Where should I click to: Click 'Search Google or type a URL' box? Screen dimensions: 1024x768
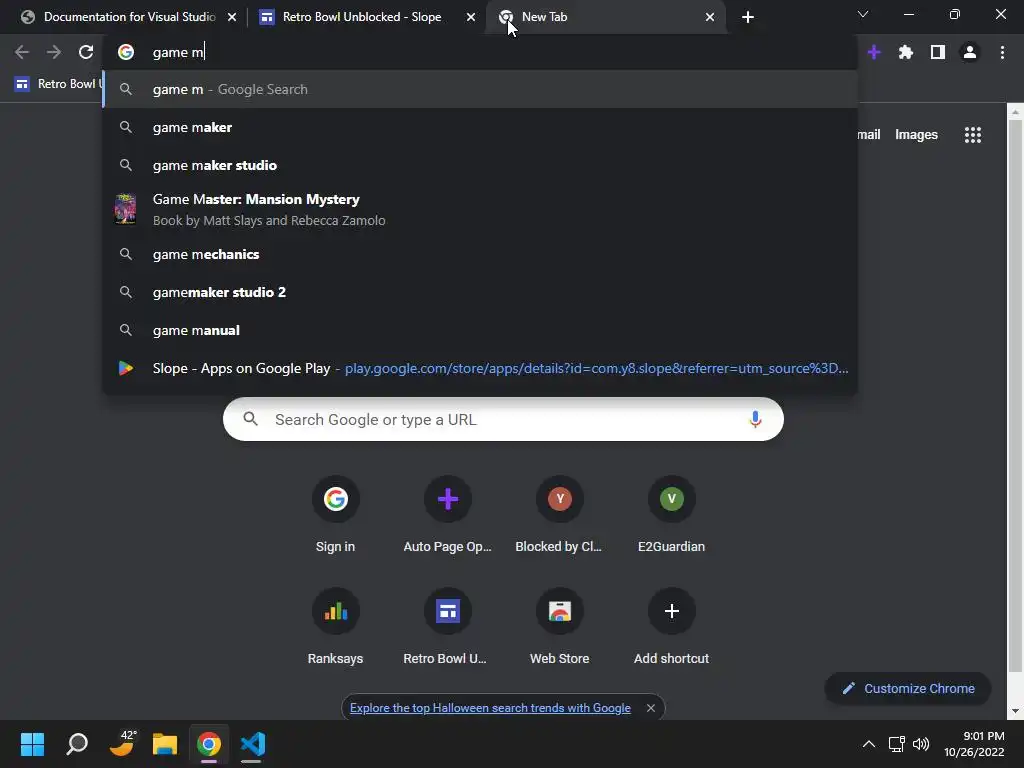503,419
